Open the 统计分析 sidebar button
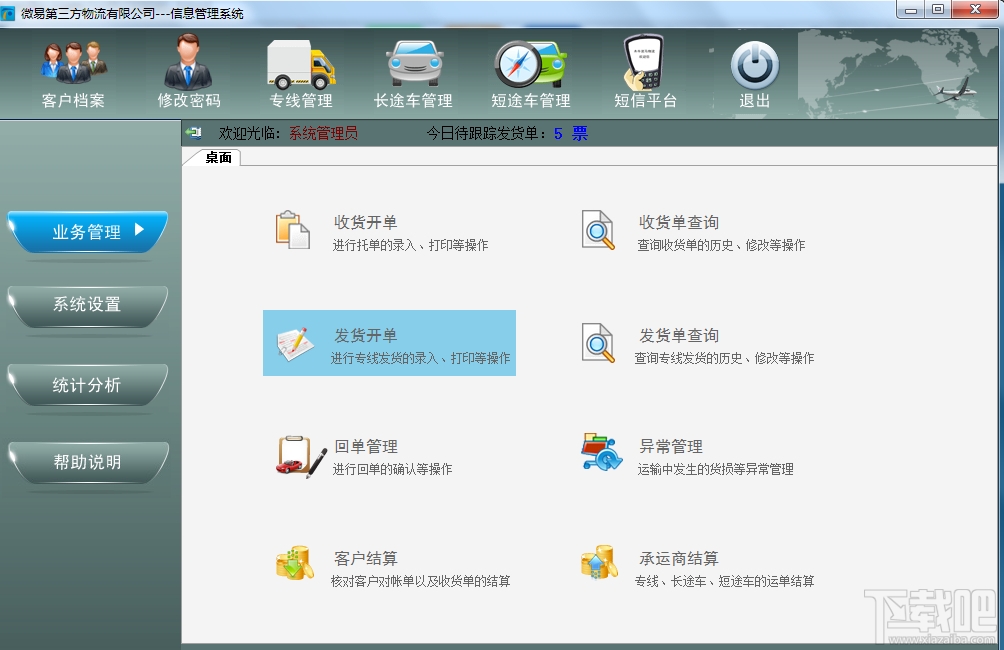 tap(88, 385)
